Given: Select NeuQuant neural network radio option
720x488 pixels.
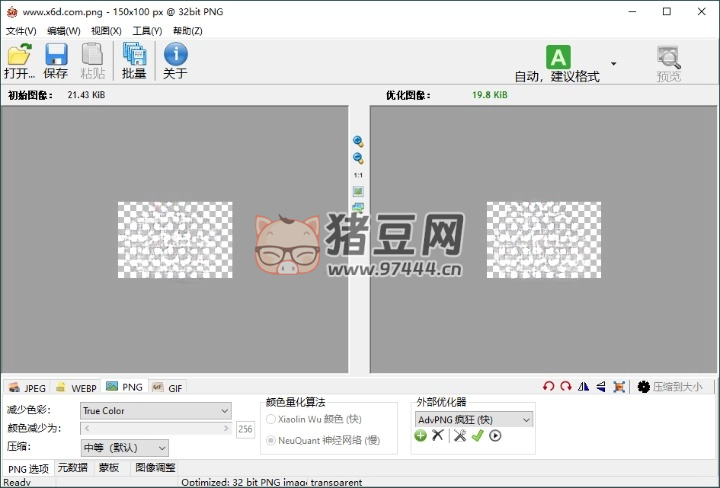Looking at the screenshot, I should [271, 440].
